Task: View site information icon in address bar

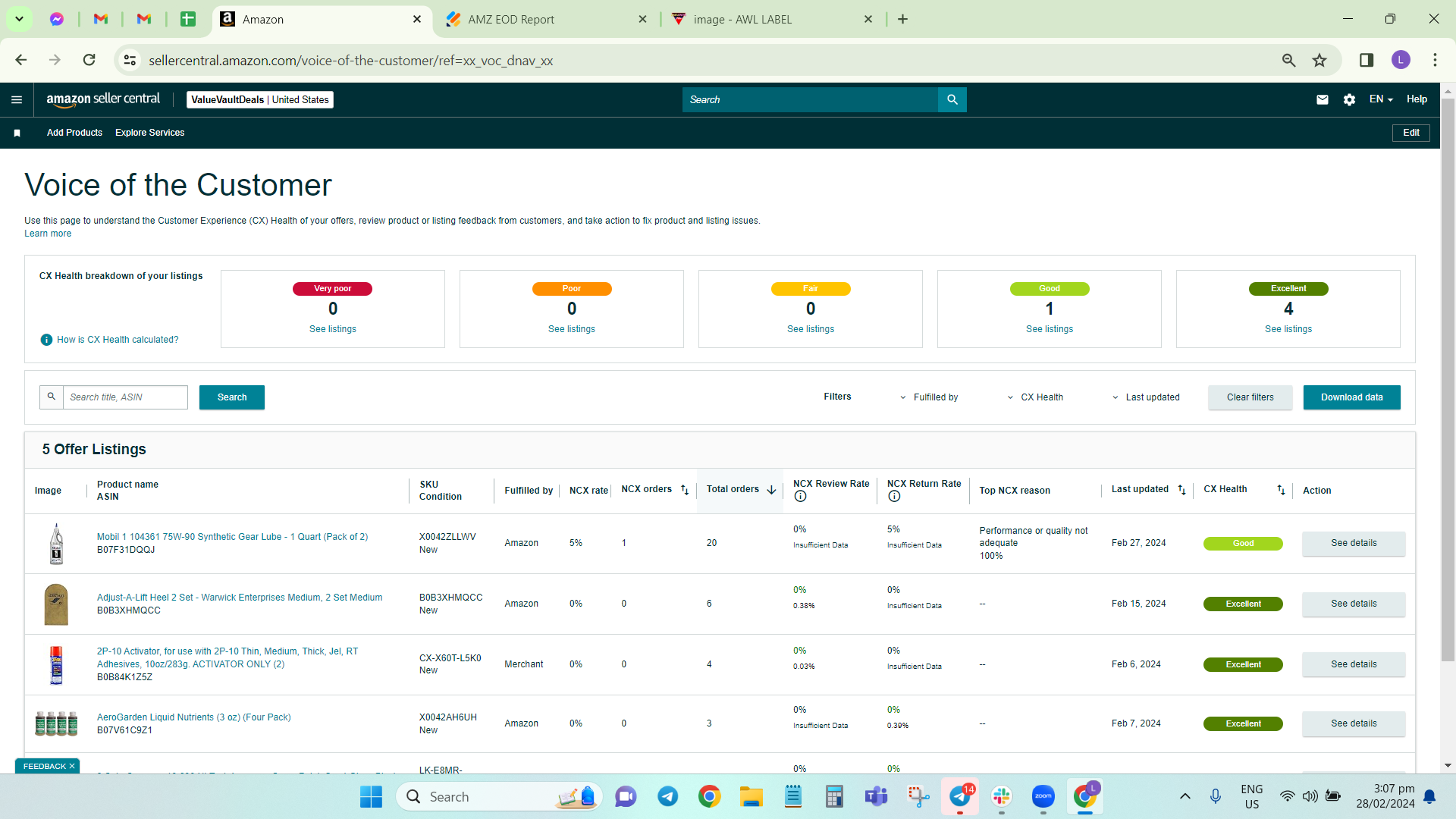Action: pos(130,60)
